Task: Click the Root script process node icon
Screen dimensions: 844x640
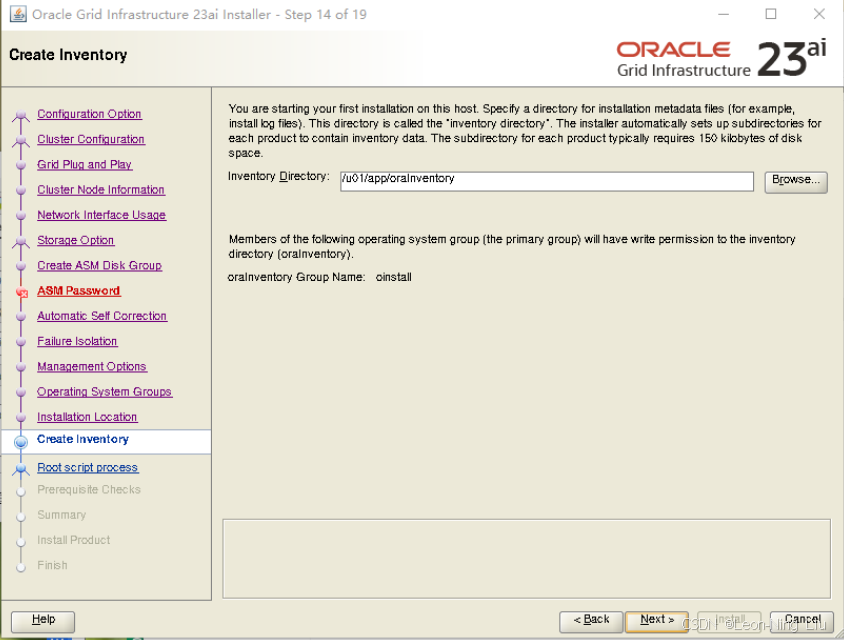Action: 21,469
